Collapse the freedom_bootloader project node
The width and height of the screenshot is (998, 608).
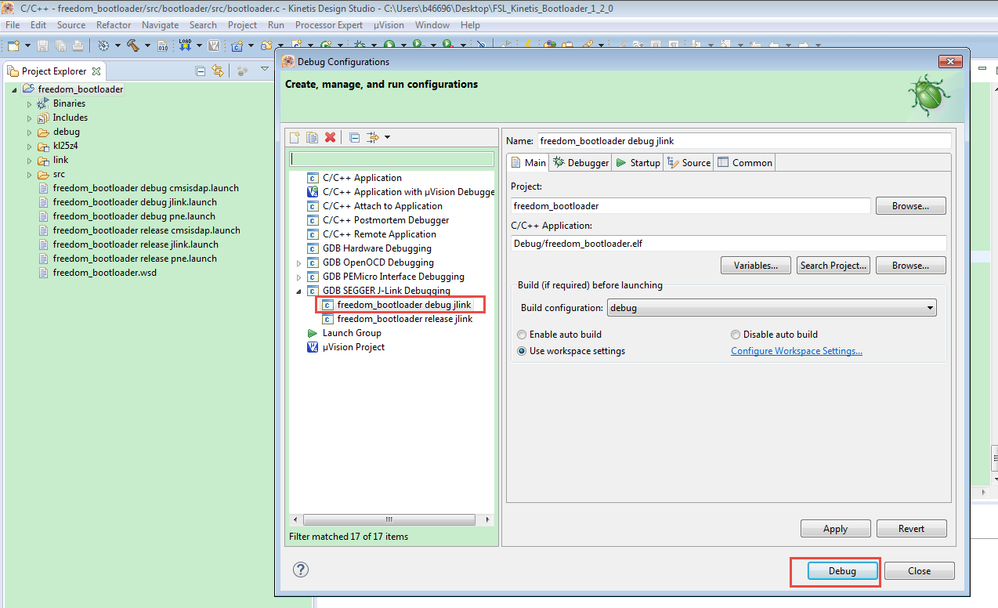point(14,90)
